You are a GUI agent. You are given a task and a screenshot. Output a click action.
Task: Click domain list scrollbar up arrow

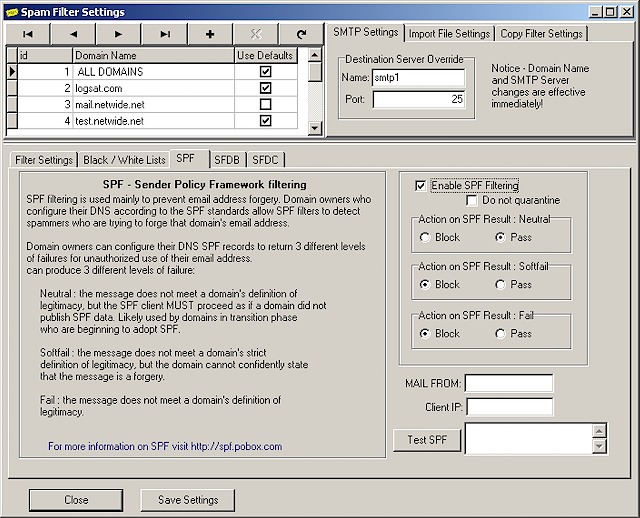tap(315, 55)
